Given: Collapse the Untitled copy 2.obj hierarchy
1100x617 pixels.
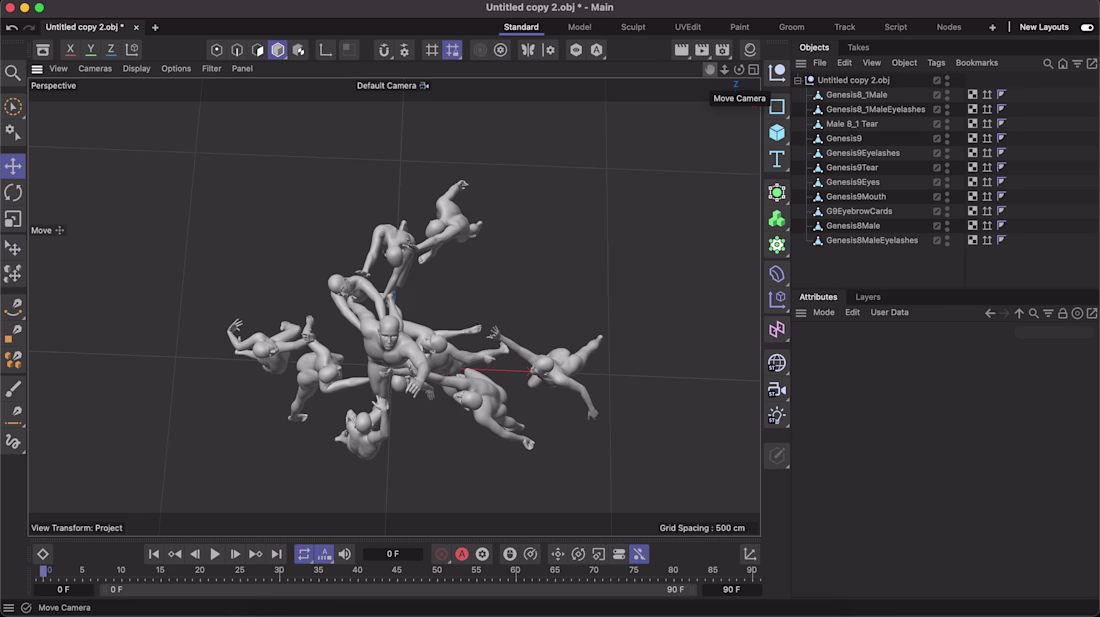Looking at the screenshot, I should tap(798, 81).
